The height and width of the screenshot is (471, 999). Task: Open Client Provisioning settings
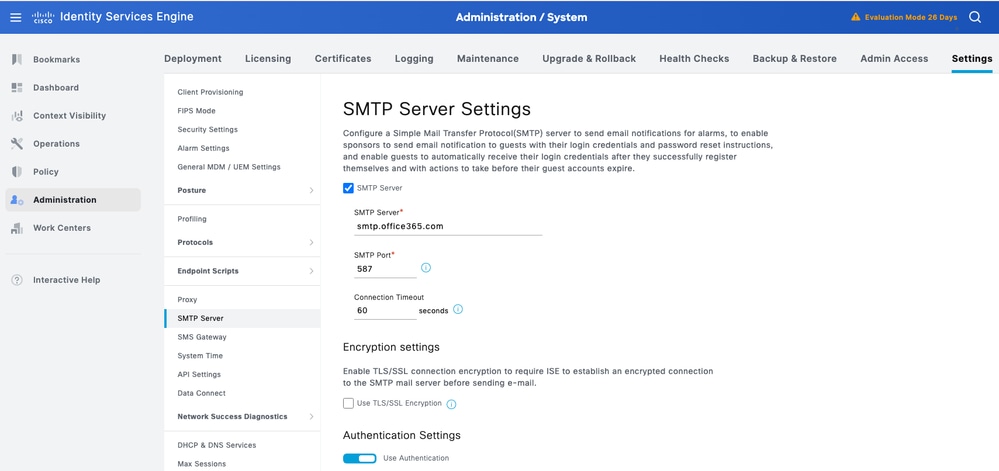point(210,92)
